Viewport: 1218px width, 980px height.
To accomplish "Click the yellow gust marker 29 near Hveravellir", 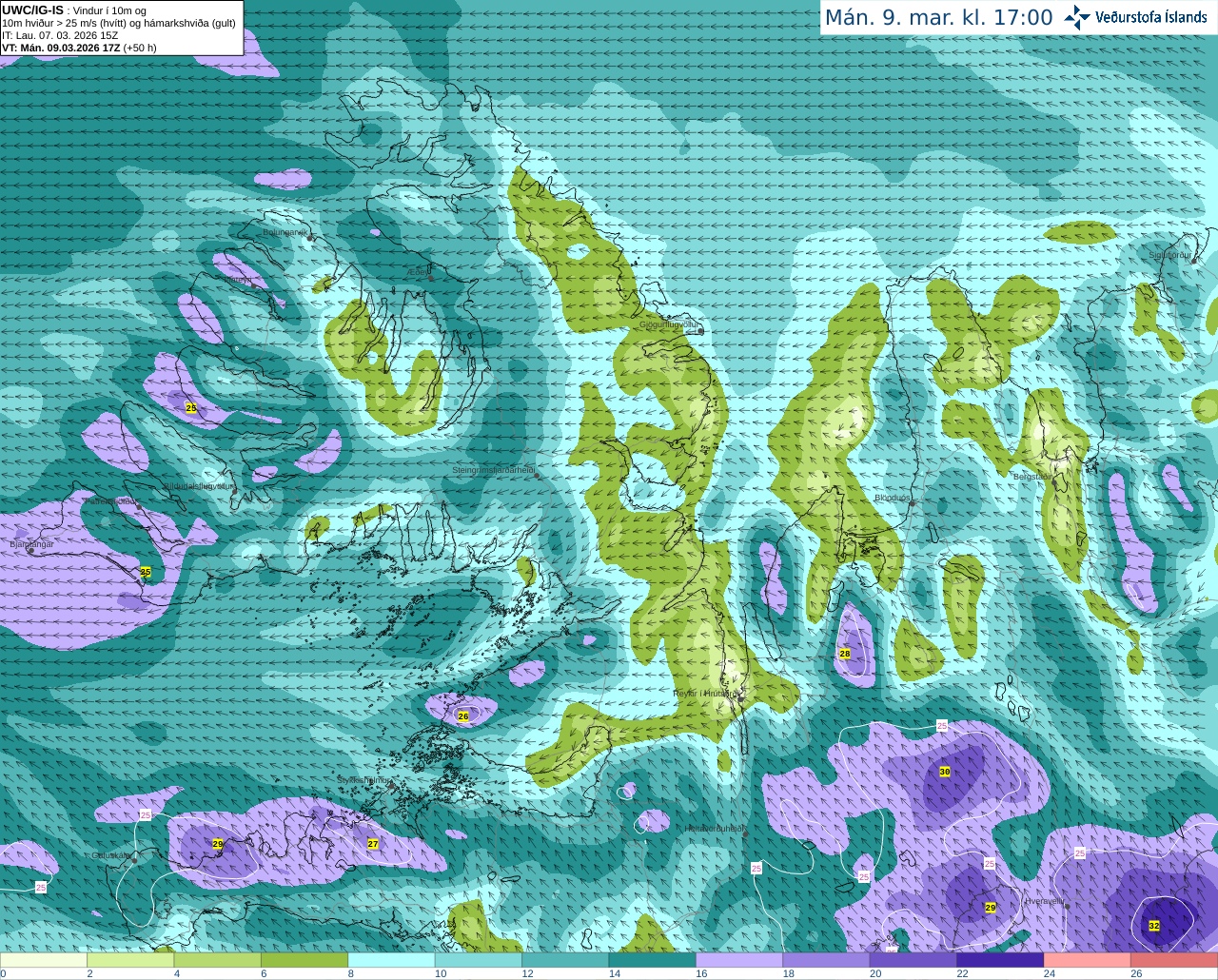I will coord(991,908).
